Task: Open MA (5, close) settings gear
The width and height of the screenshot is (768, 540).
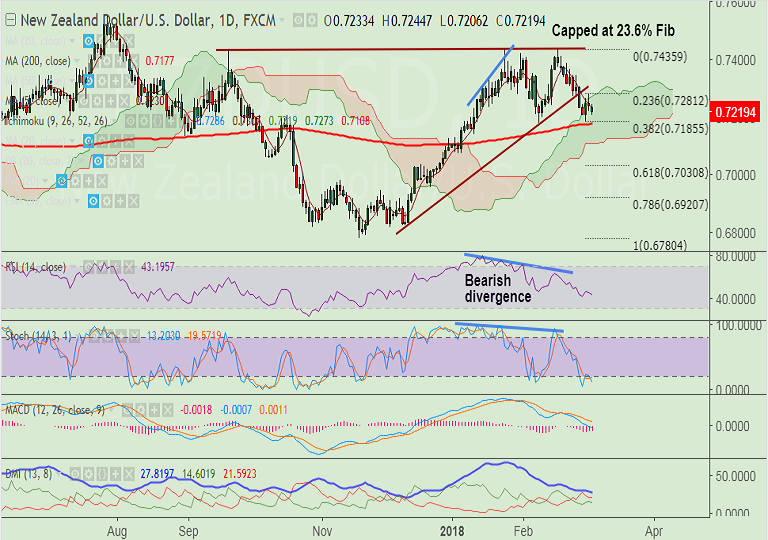Action: [x=97, y=101]
